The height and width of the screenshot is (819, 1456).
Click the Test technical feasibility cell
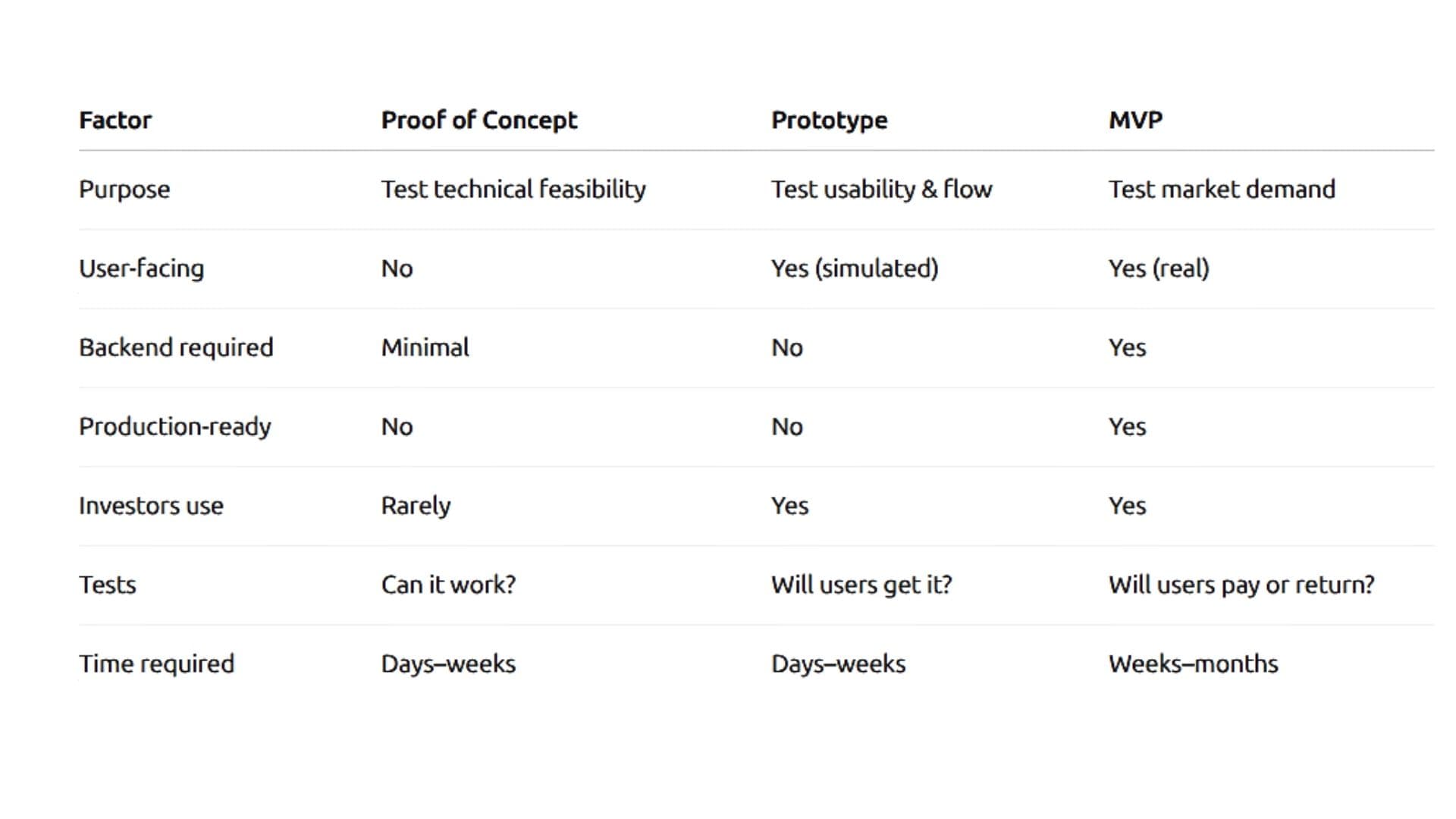click(513, 190)
